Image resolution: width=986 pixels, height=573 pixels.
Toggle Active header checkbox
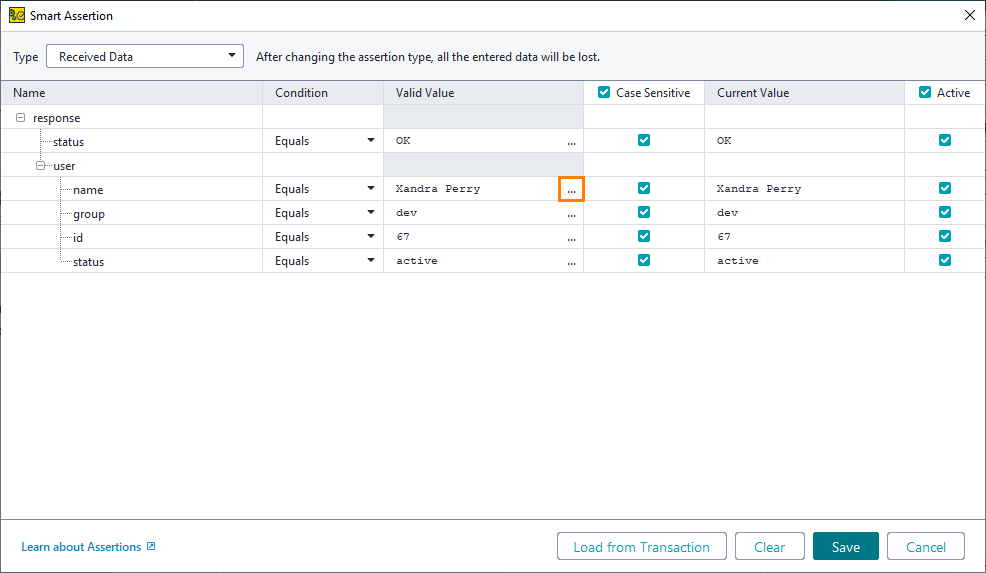(x=924, y=92)
